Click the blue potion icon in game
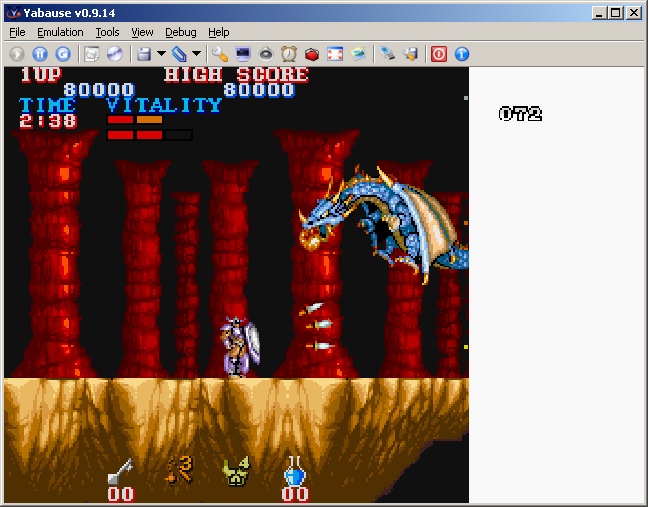Viewport: 648px width, 507px height. pyautogui.click(x=295, y=471)
